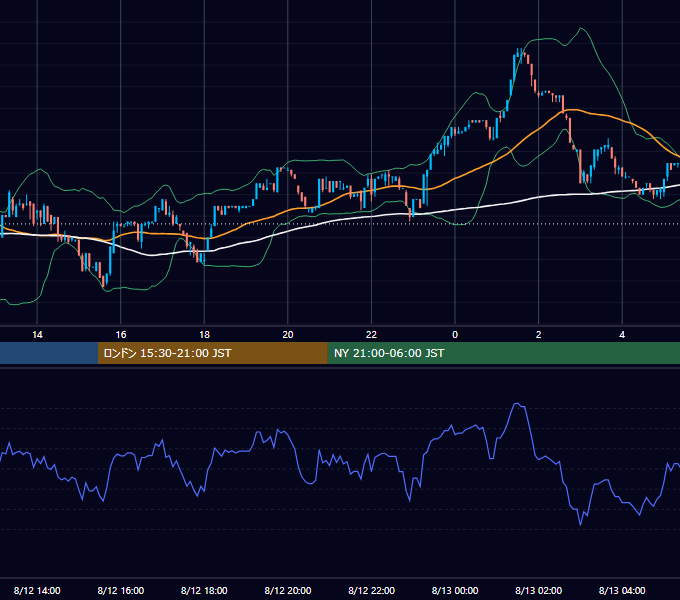
Task: Click the 8/13 00:00 date label
Action: click(x=455, y=590)
